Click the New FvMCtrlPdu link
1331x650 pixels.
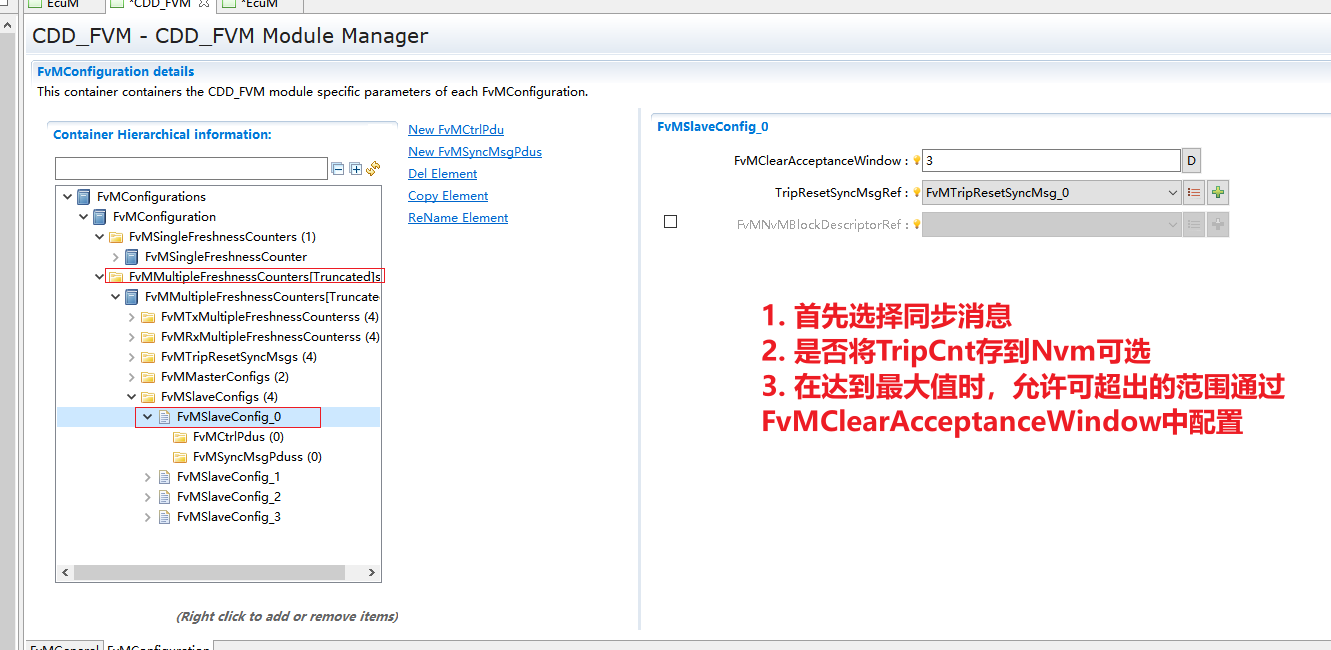tap(455, 130)
